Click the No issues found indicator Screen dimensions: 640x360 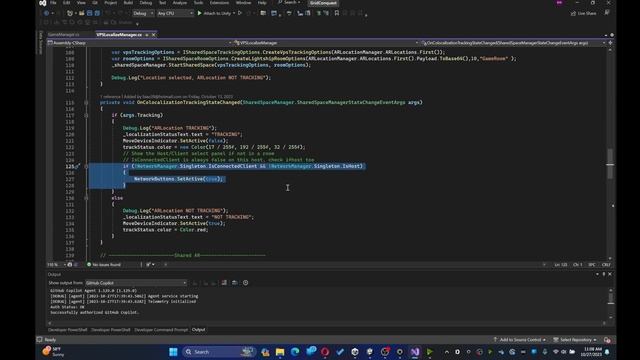[104, 264]
